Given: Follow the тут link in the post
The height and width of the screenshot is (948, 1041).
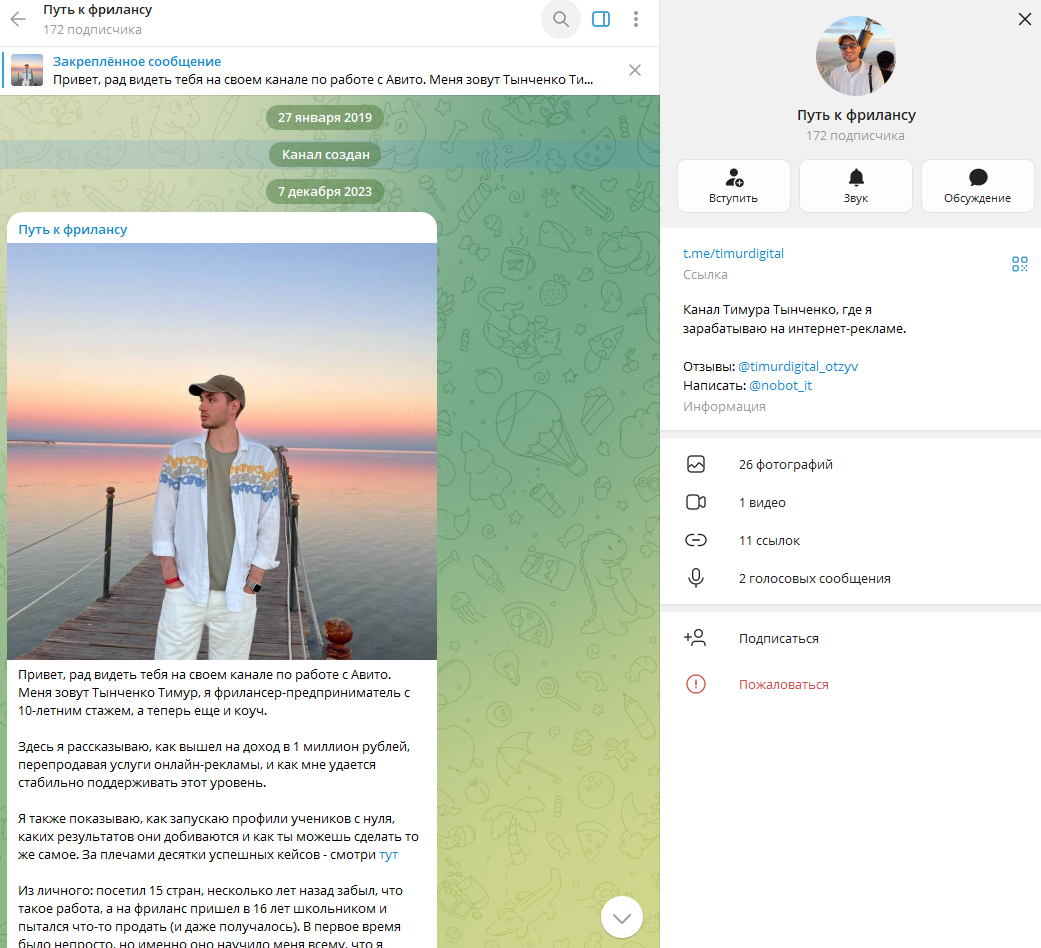Looking at the screenshot, I should coord(388,855).
